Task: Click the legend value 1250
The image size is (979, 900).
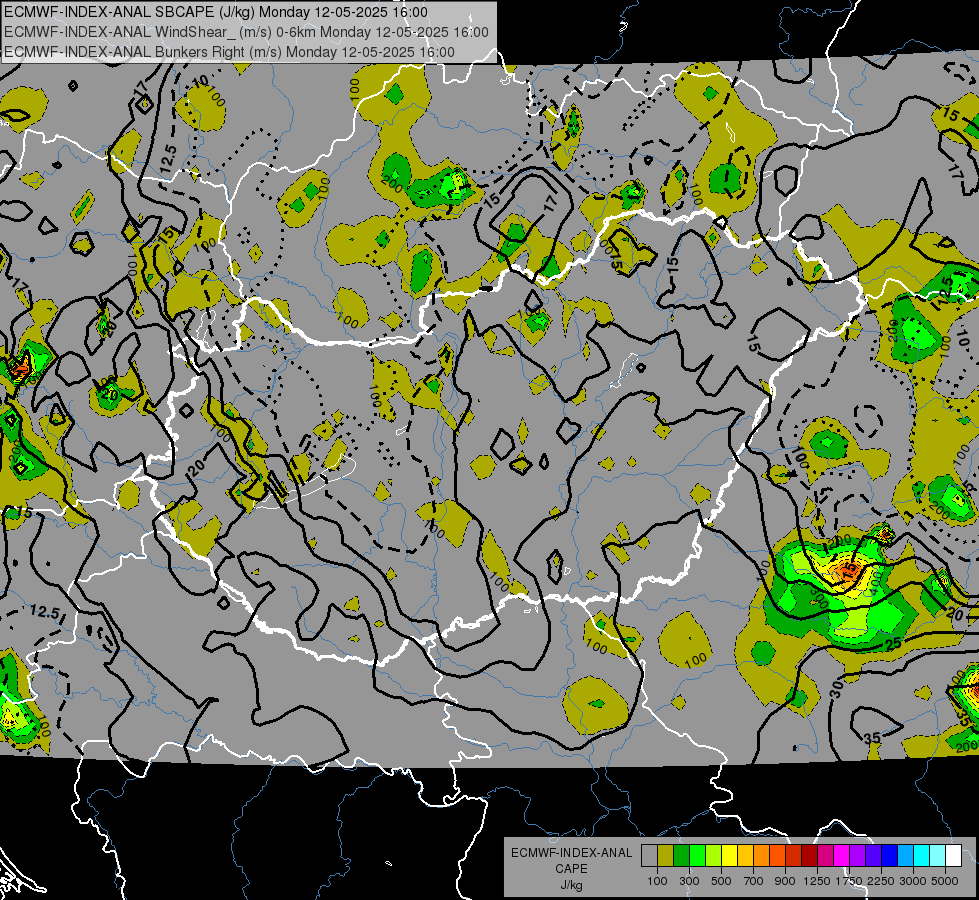Action: click(x=817, y=881)
